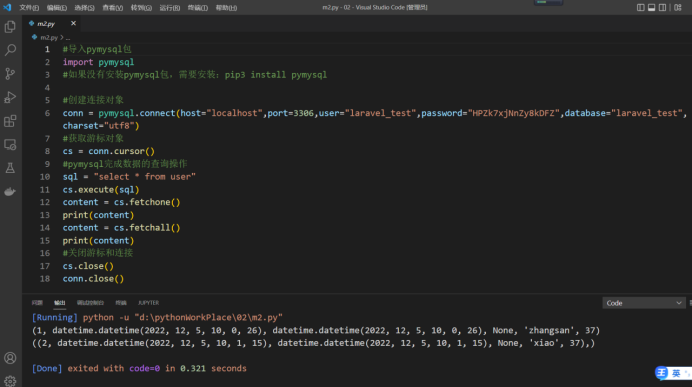Toggle primary side bar layout button
The image size is (692, 387).
[x=640, y=8]
